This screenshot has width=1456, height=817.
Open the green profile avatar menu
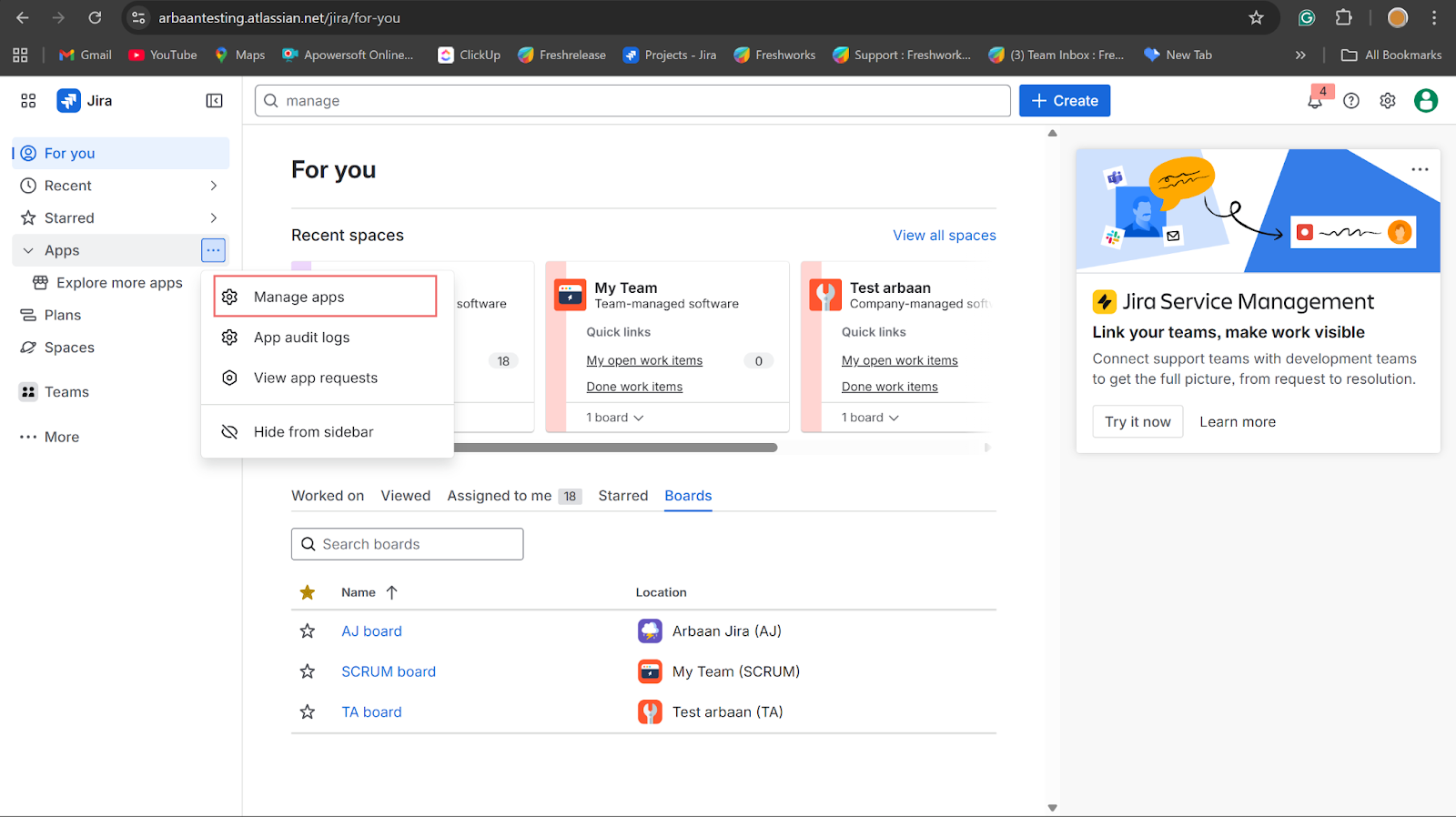(1426, 101)
